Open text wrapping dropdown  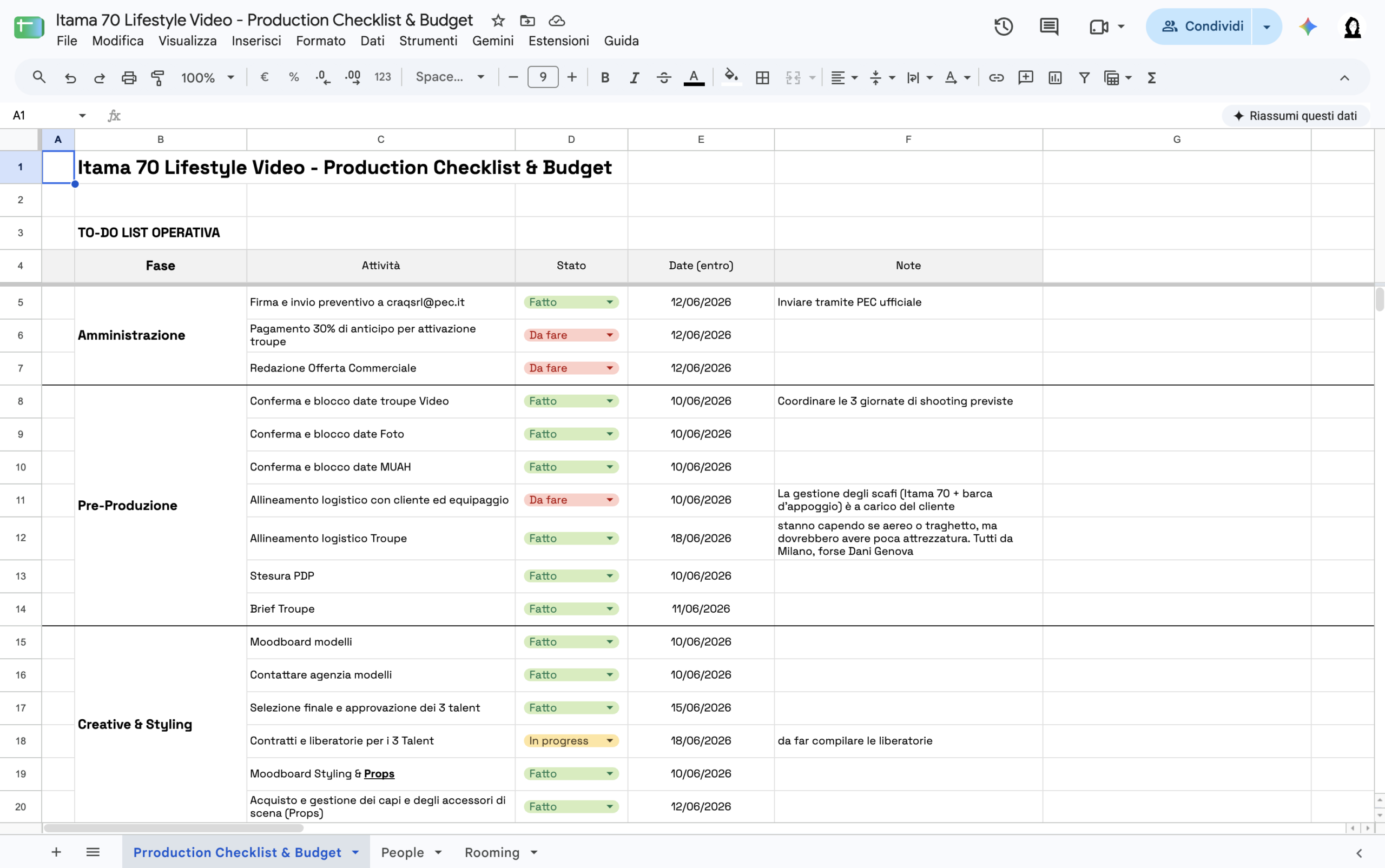pyautogui.click(x=919, y=77)
